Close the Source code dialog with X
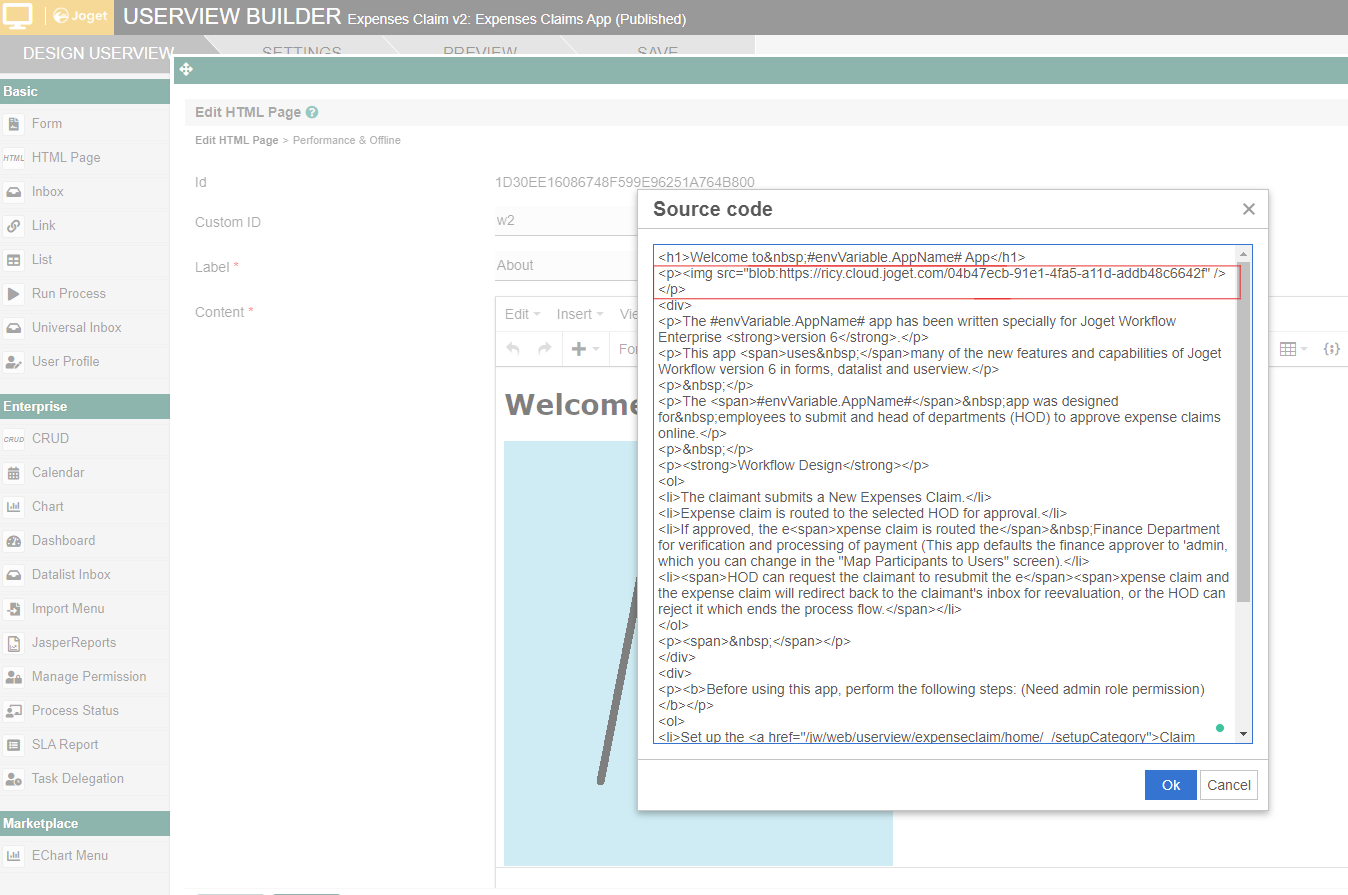This screenshot has width=1348, height=895. (x=1248, y=209)
